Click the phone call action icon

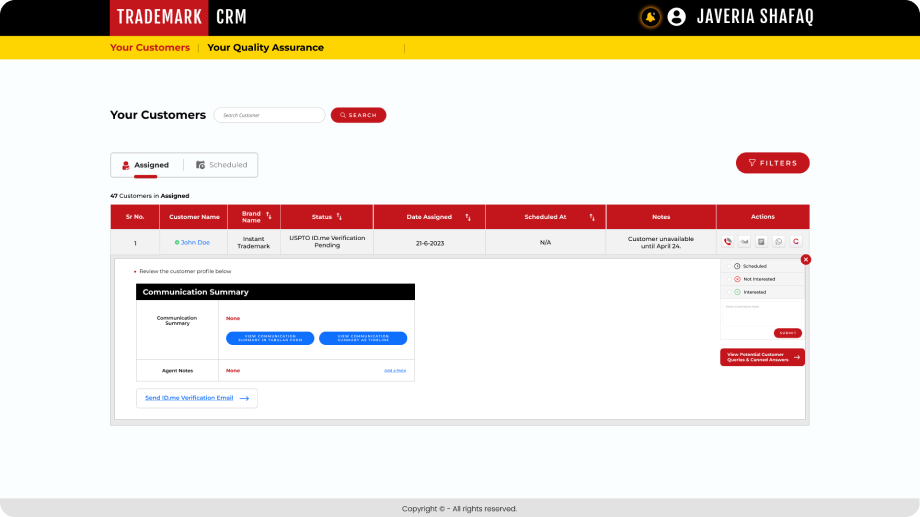pyautogui.click(x=727, y=242)
